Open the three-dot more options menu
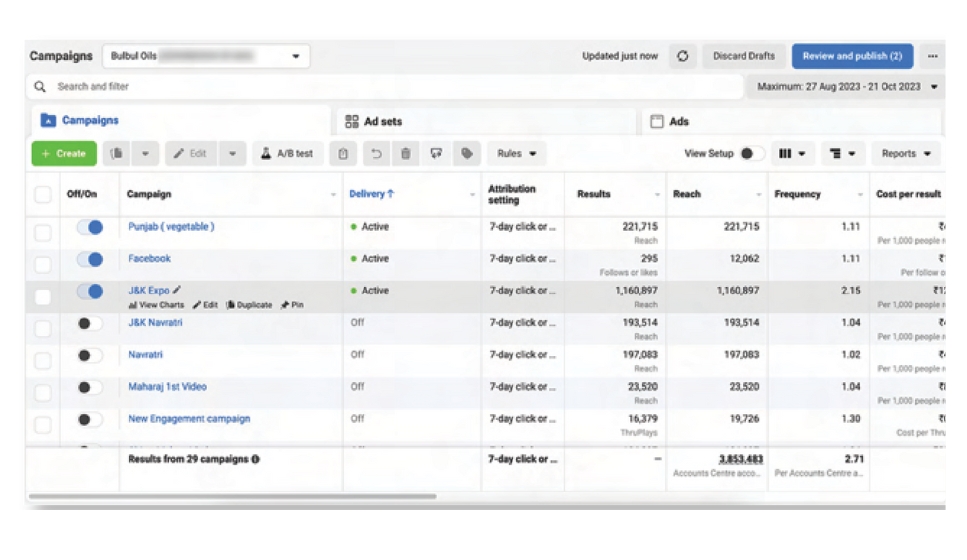 coord(932,57)
